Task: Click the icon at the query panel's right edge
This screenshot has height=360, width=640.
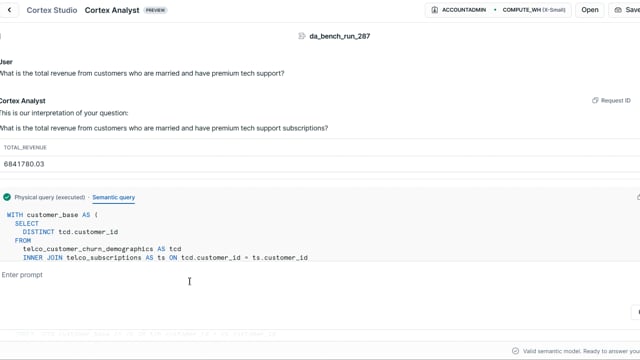Action: coord(638,197)
